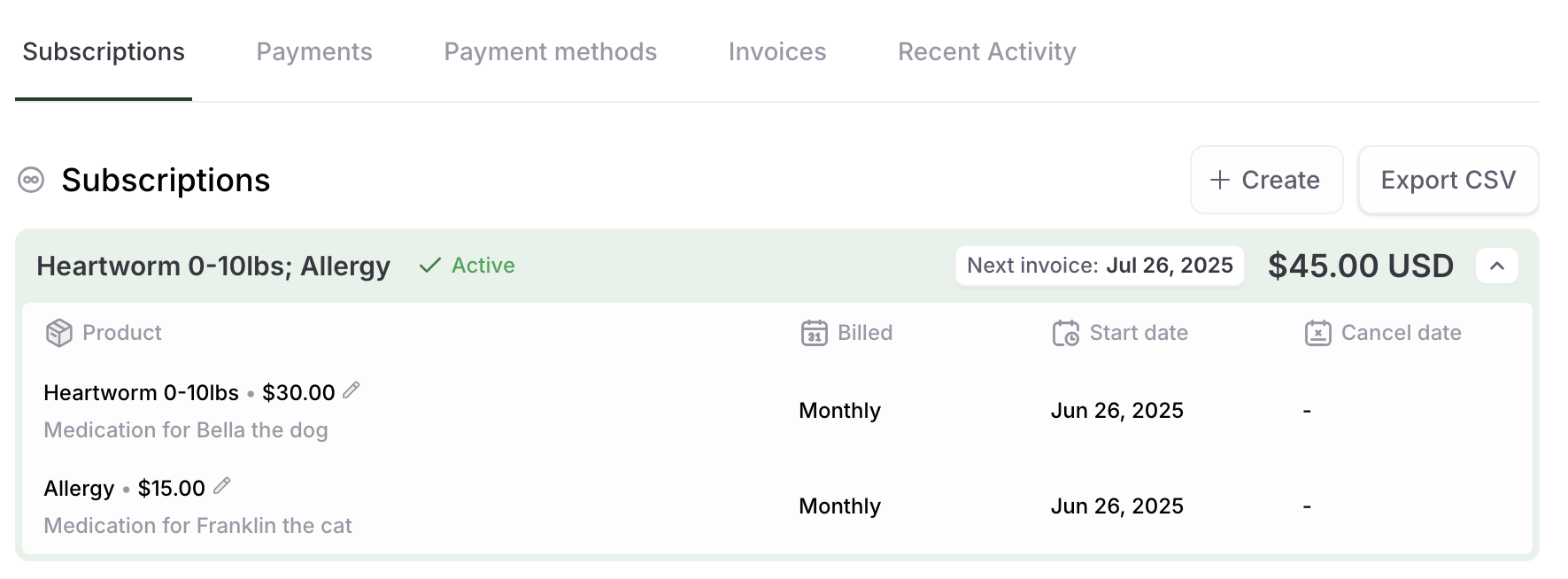Click the package icon in Product column header
Viewport: 1568px width, 579px height.
coord(58,333)
